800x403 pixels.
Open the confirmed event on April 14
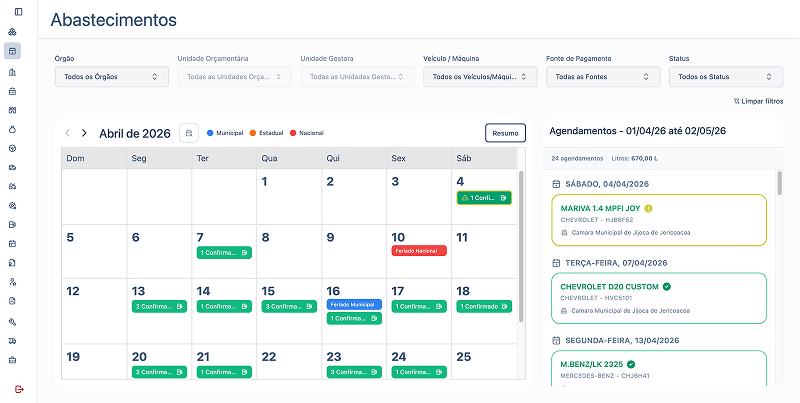pos(224,307)
